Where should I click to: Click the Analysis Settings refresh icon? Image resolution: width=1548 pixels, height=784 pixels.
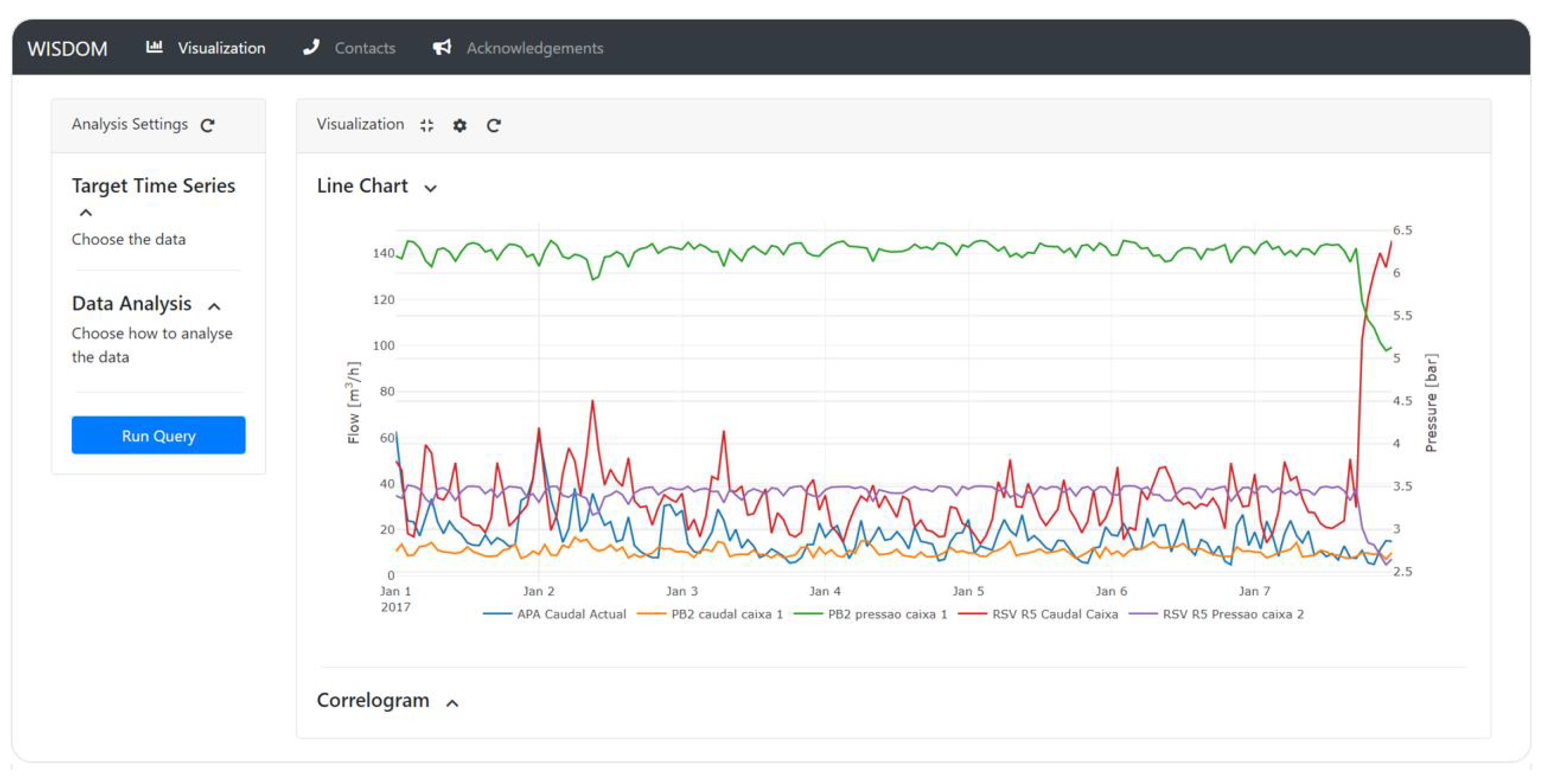click(x=207, y=125)
